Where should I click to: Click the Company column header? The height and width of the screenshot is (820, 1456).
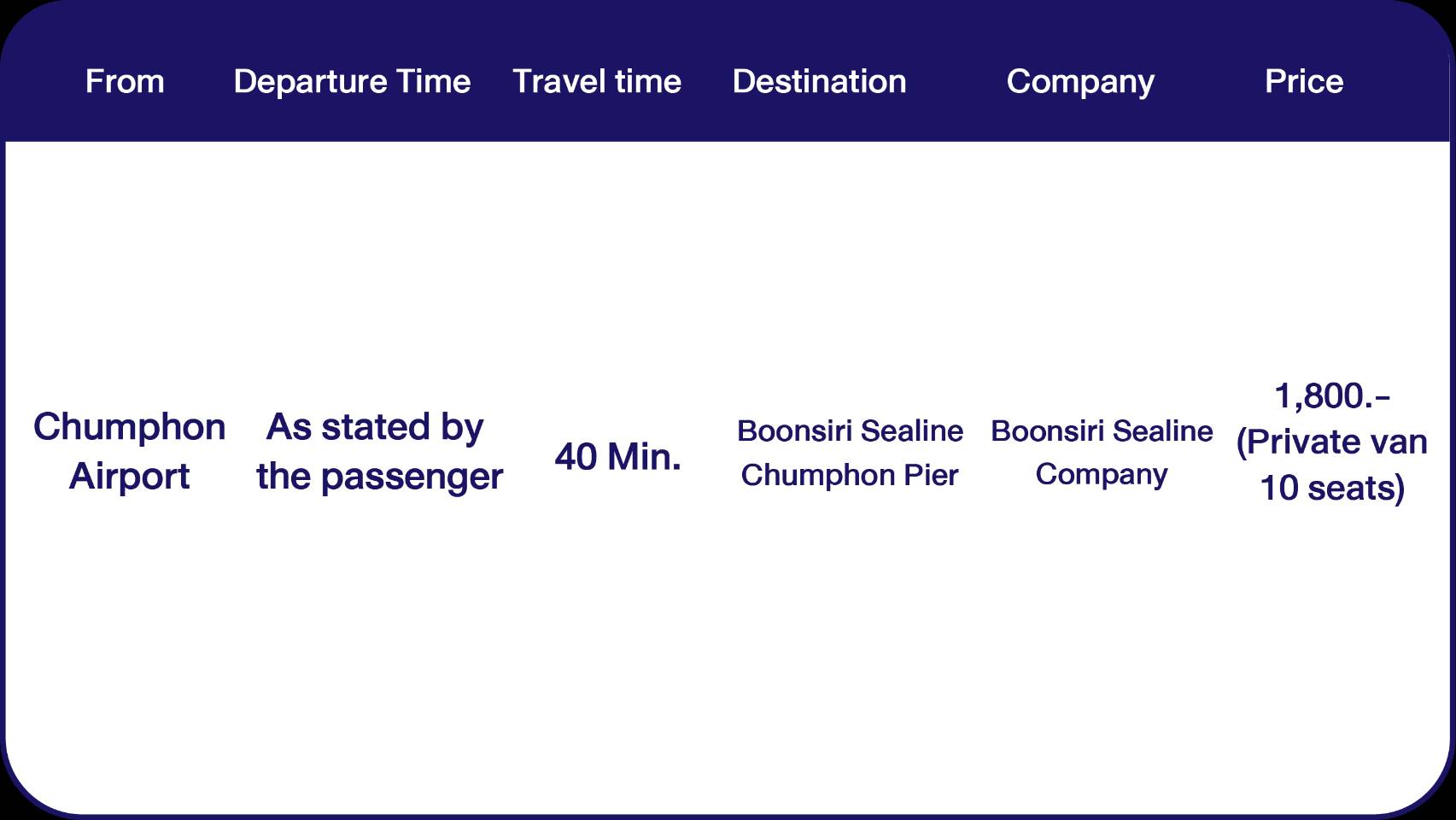[x=1080, y=82]
